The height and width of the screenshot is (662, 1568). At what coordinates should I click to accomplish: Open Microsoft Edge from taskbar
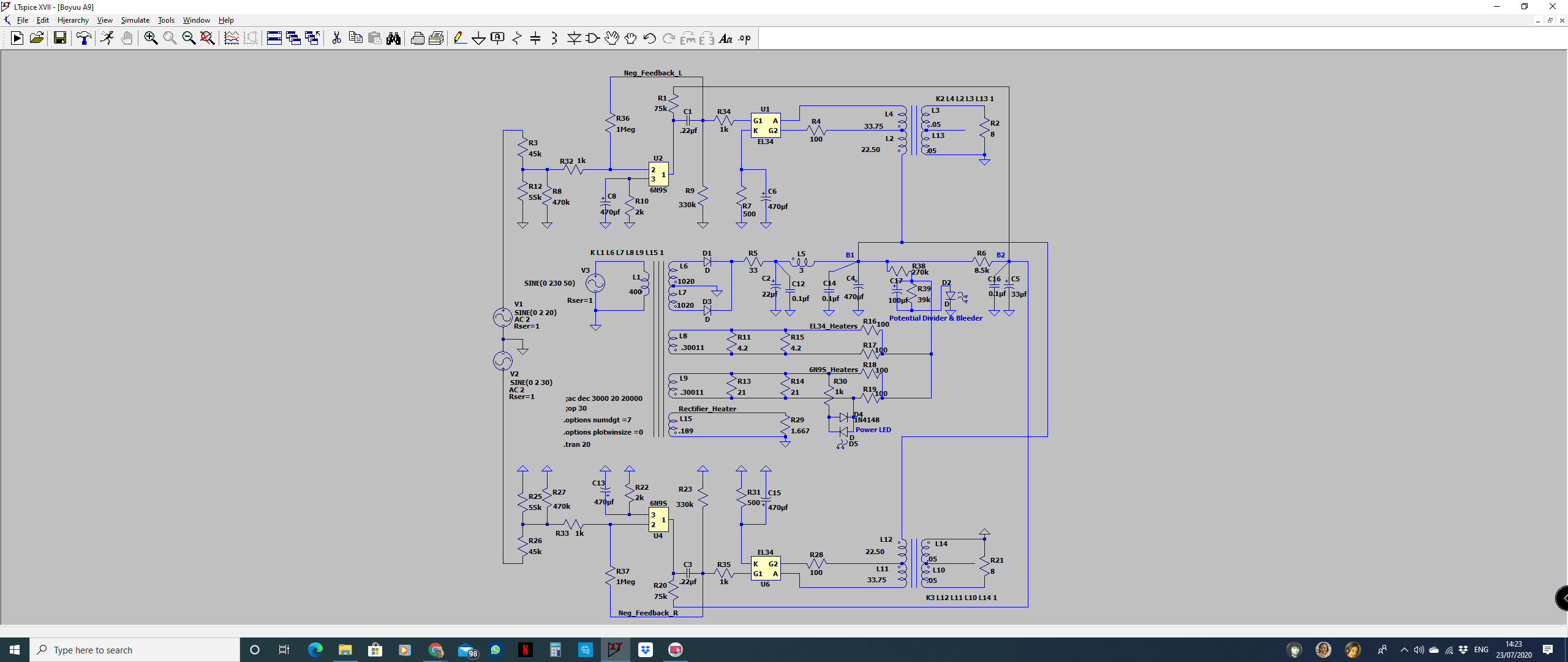315,650
